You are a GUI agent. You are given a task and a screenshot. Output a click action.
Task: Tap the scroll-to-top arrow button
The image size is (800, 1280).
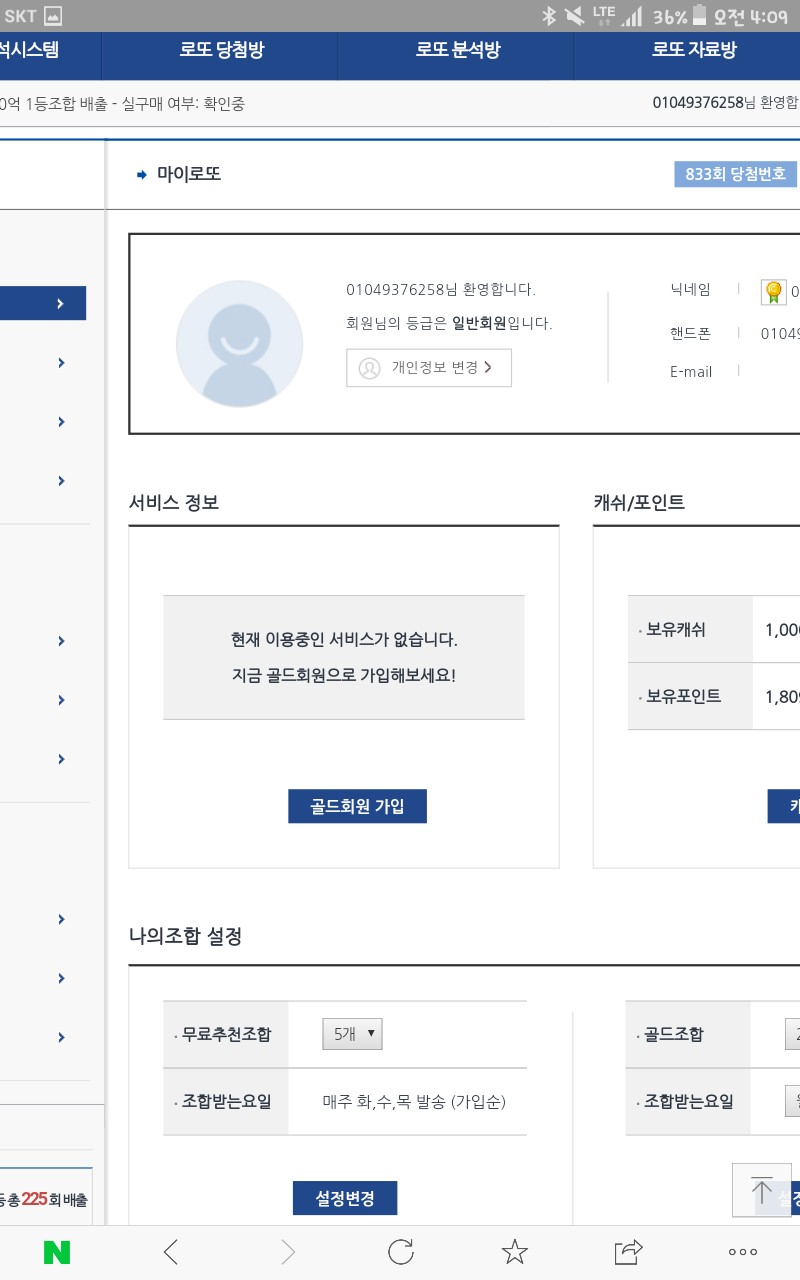(761, 1190)
